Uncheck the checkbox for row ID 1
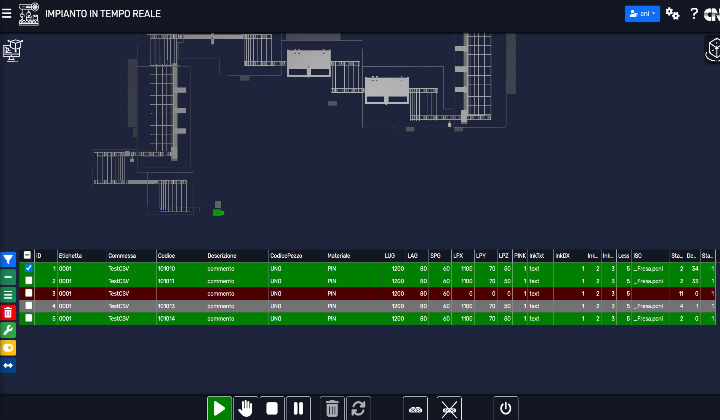Viewport: 720px width, 420px height. click(28, 268)
